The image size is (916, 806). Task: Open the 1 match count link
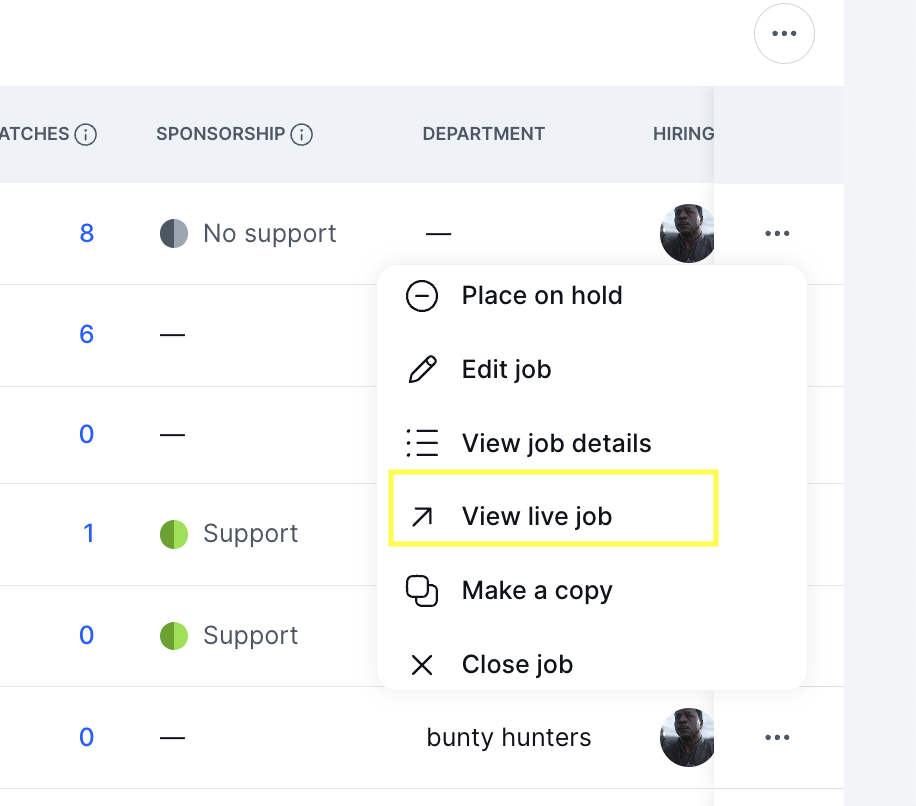[88, 533]
